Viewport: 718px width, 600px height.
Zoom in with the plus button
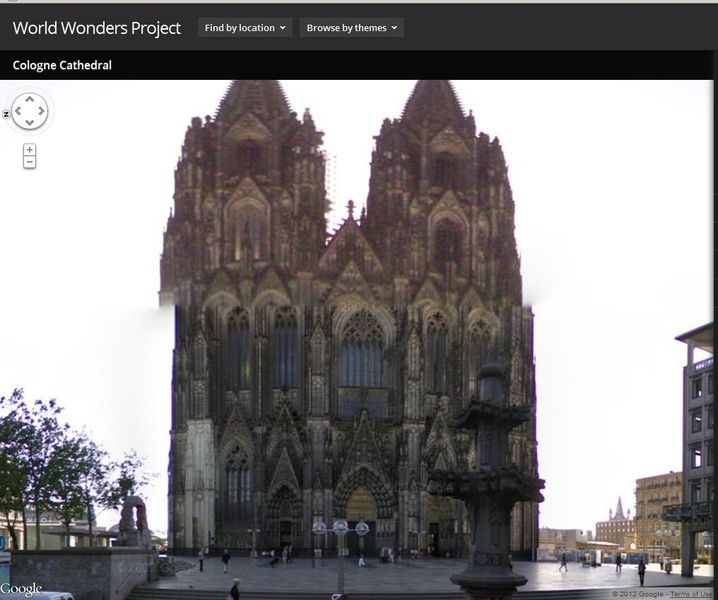point(29,150)
